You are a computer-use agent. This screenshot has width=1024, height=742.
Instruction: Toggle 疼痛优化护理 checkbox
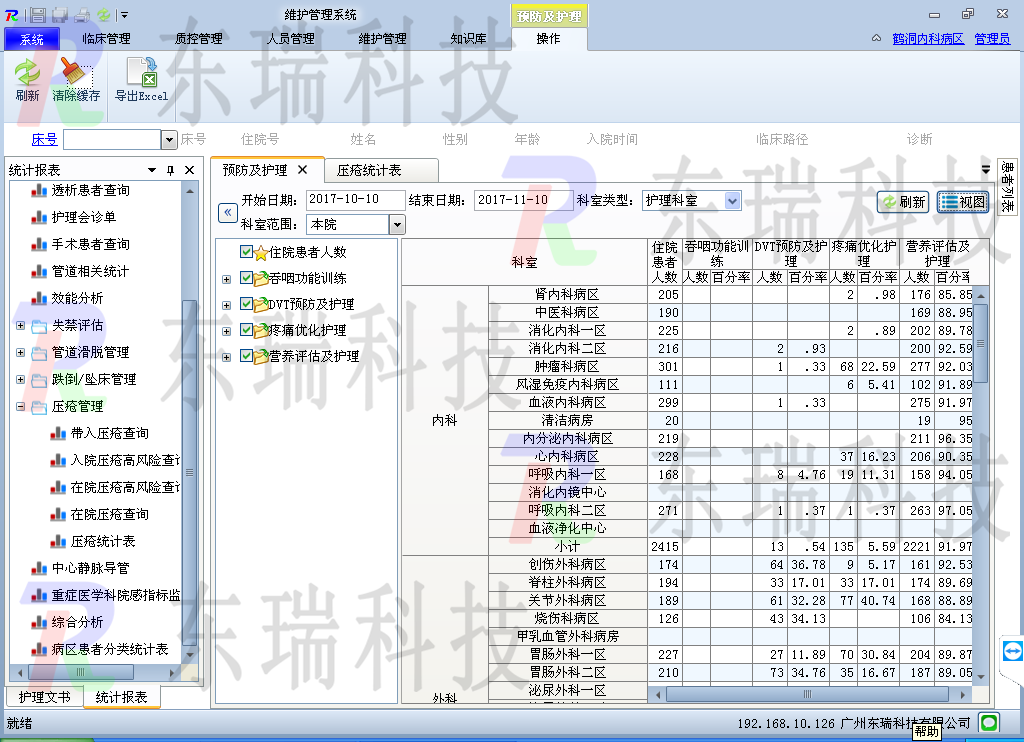click(x=246, y=330)
